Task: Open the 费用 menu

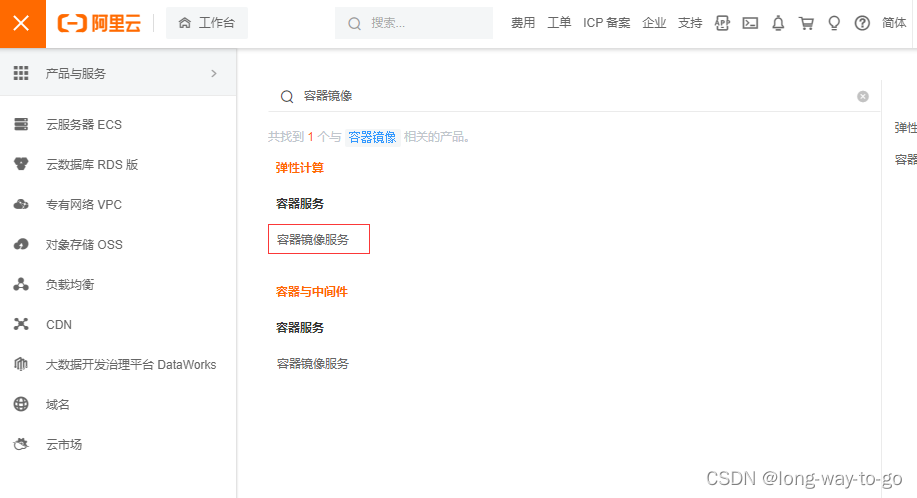Action: pyautogui.click(x=523, y=23)
